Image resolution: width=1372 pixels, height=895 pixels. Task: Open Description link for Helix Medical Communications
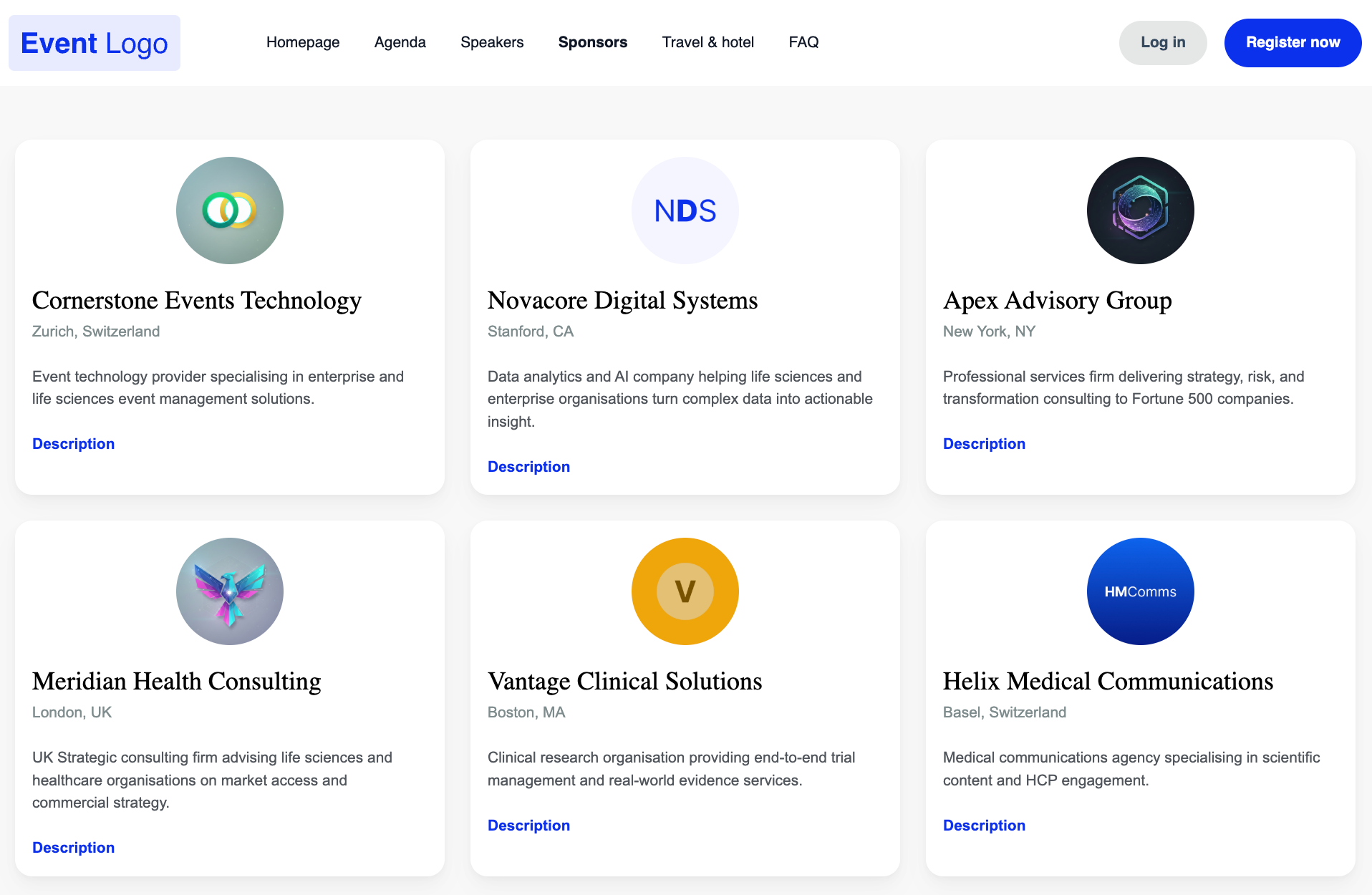985,826
